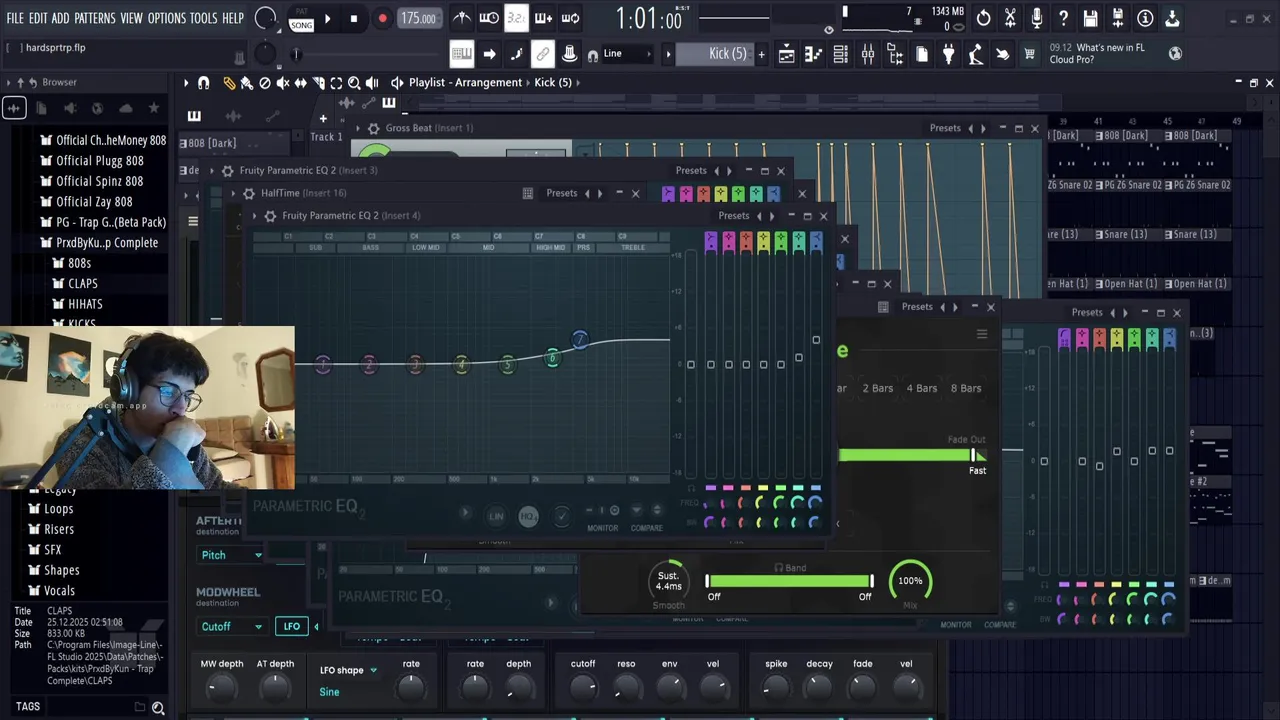
Task: Toggle the record button
Action: pyautogui.click(x=382, y=18)
